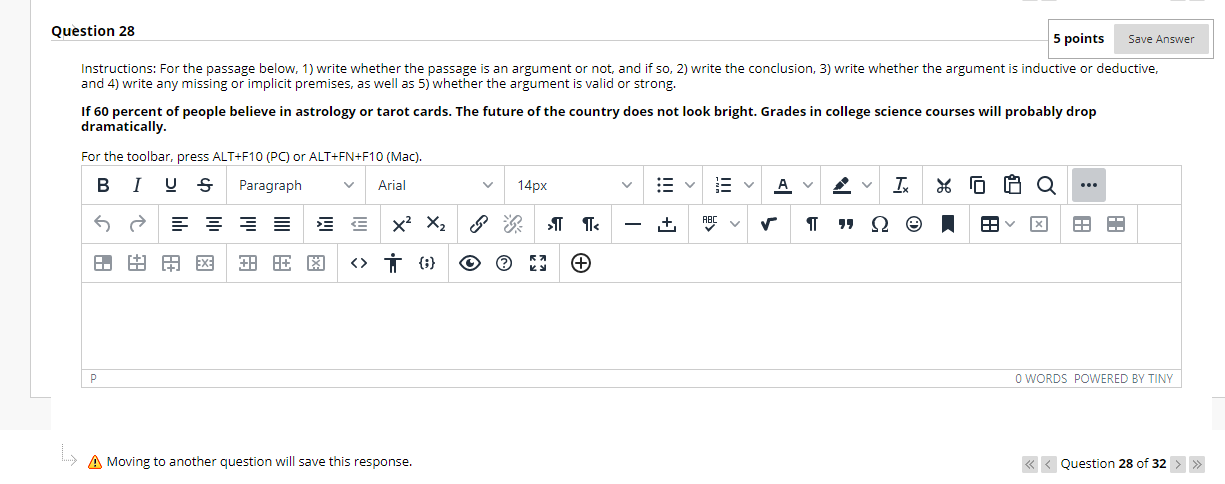Undo the last edit

[x=103, y=224]
